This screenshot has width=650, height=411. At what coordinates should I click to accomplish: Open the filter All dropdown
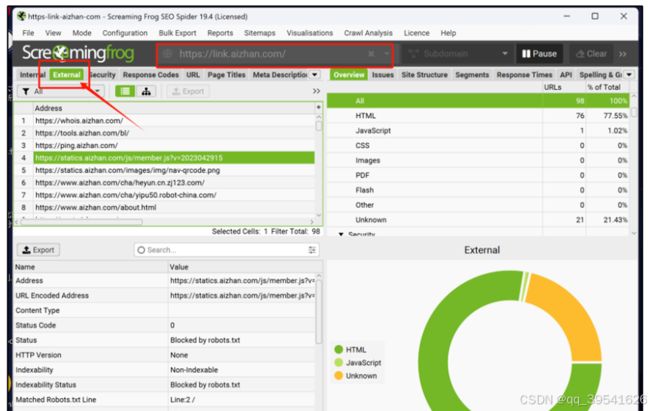(x=61, y=91)
